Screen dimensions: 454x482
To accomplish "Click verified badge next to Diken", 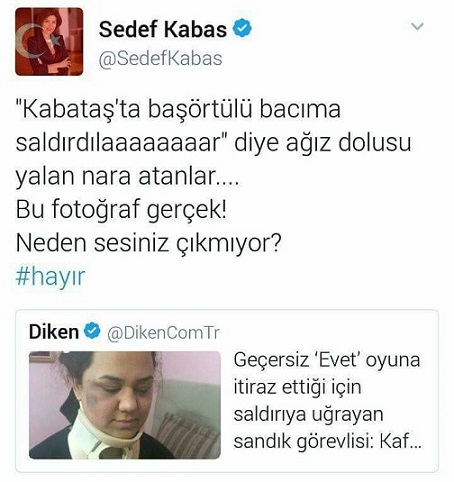I will point(92,331).
